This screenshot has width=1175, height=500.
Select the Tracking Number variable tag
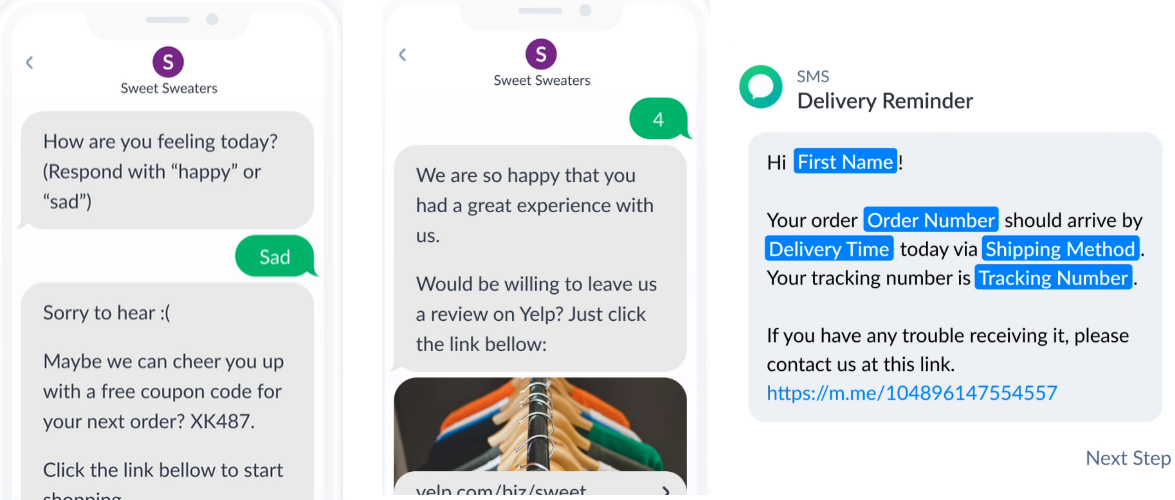(x=1054, y=278)
